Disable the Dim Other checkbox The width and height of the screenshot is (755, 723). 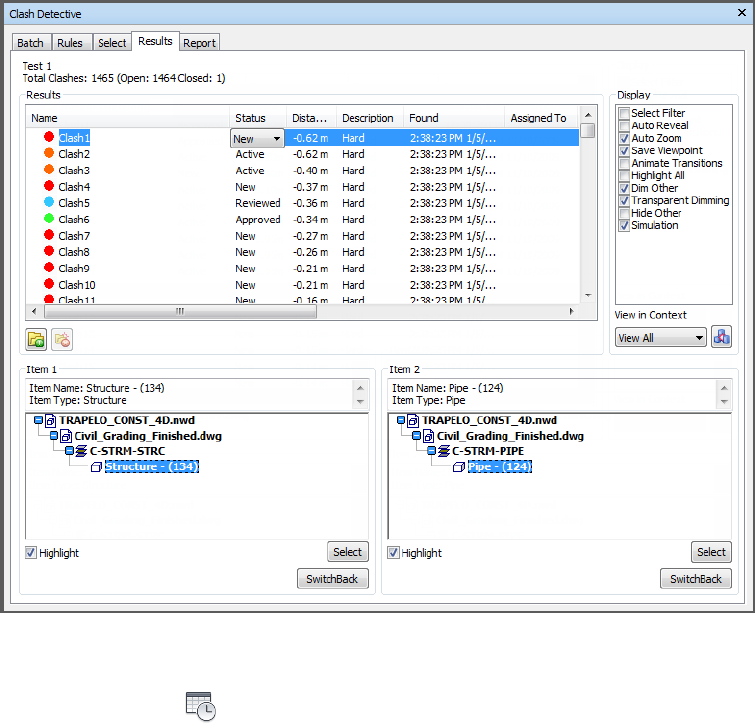click(x=624, y=188)
